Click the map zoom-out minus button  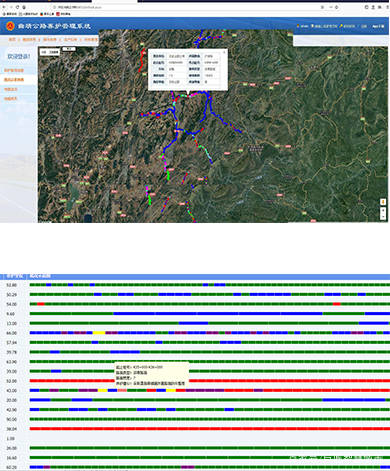click(383, 217)
